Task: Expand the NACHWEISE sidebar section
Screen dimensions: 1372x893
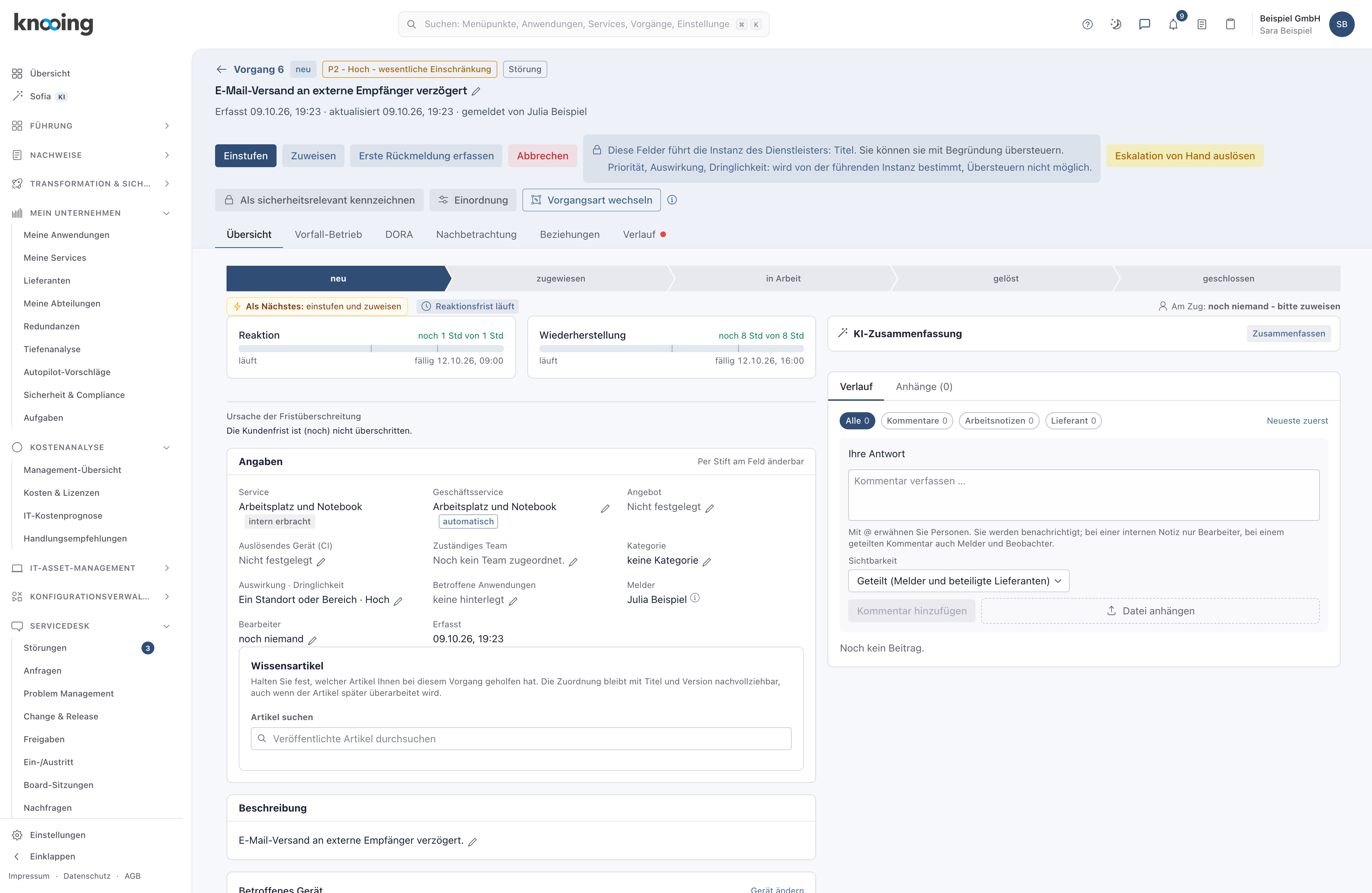Action: coord(92,155)
